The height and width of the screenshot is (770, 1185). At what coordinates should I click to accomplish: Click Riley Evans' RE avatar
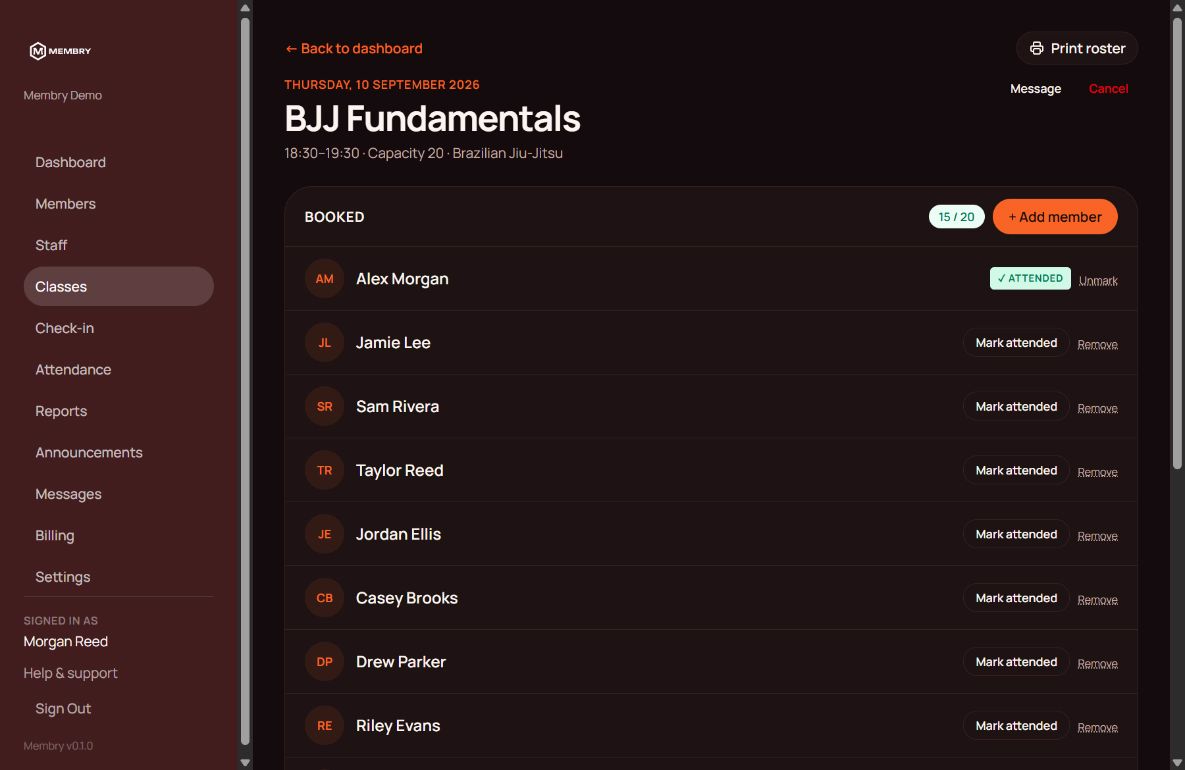point(324,725)
